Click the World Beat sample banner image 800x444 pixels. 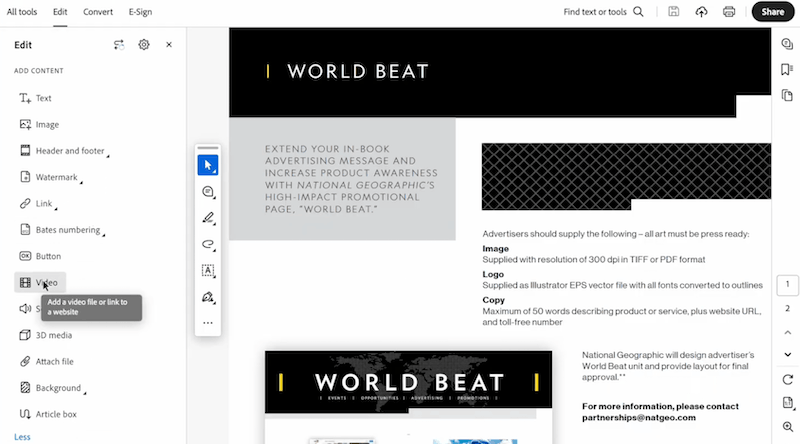tap(408, 382)
